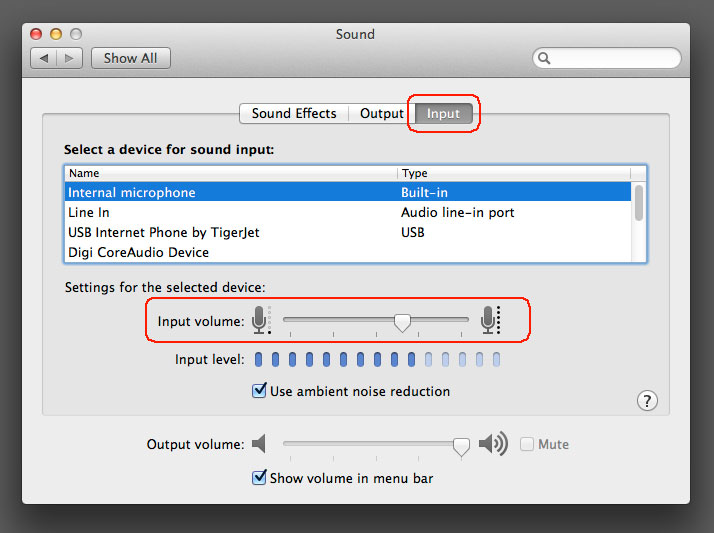
Task: Click the low input volume microphone icon
Action: point(261,320)
